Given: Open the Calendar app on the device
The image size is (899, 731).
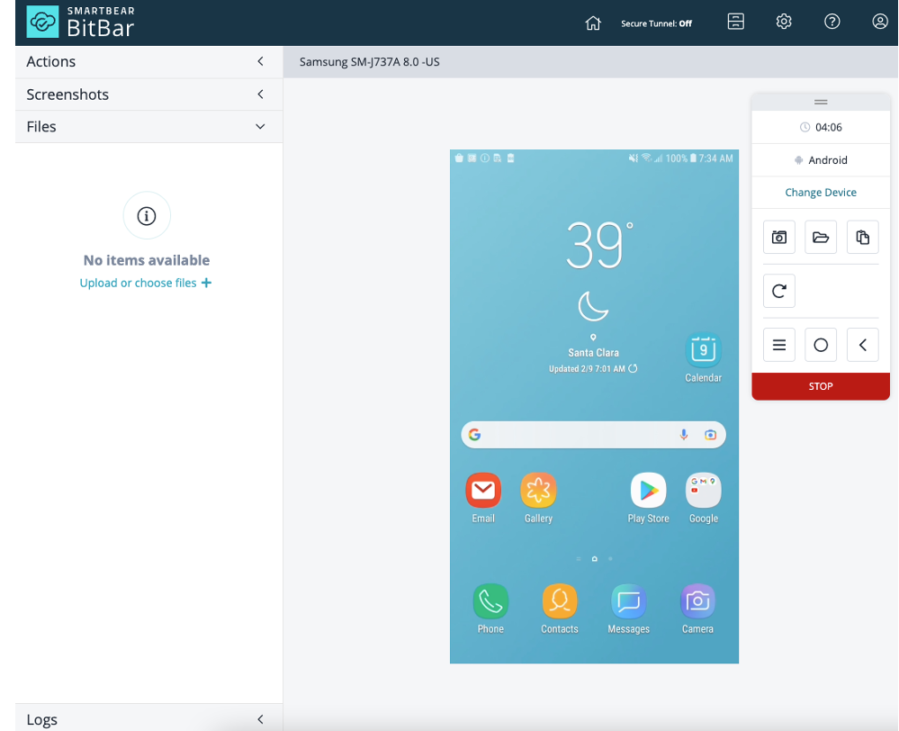Looking at the screenshot, I should pos(703,357).
